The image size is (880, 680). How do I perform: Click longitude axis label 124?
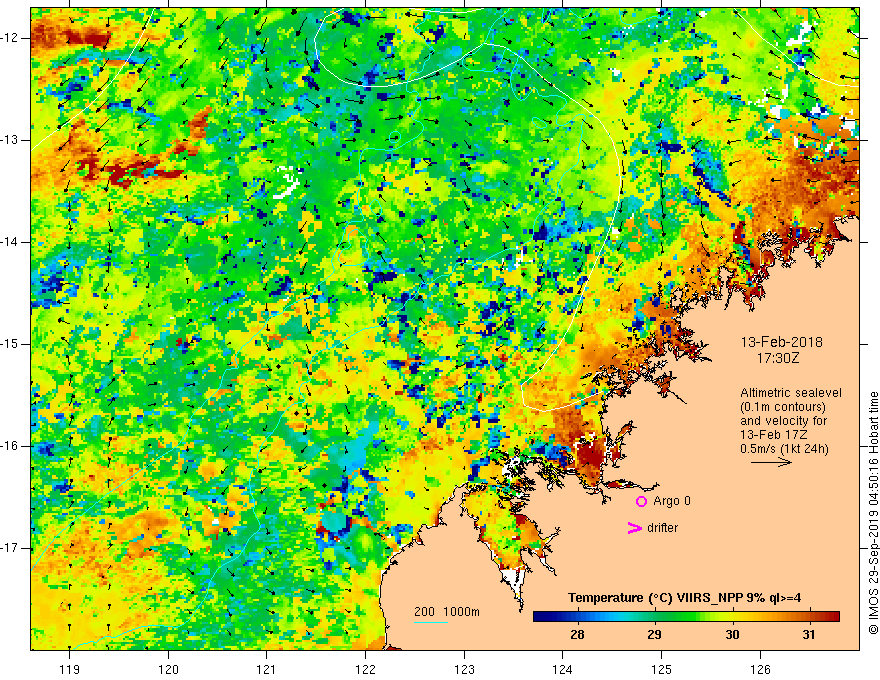[563, 669]
